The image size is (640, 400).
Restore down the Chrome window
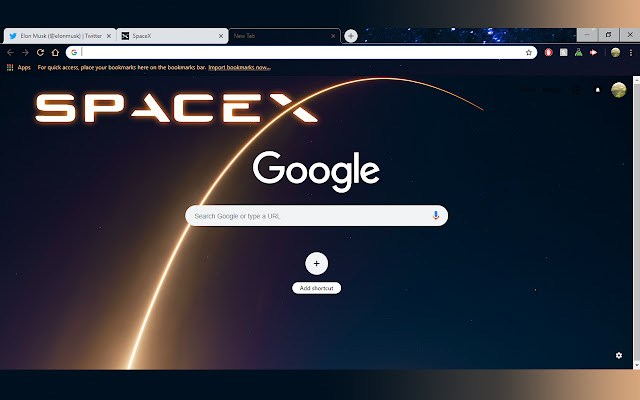609,35
